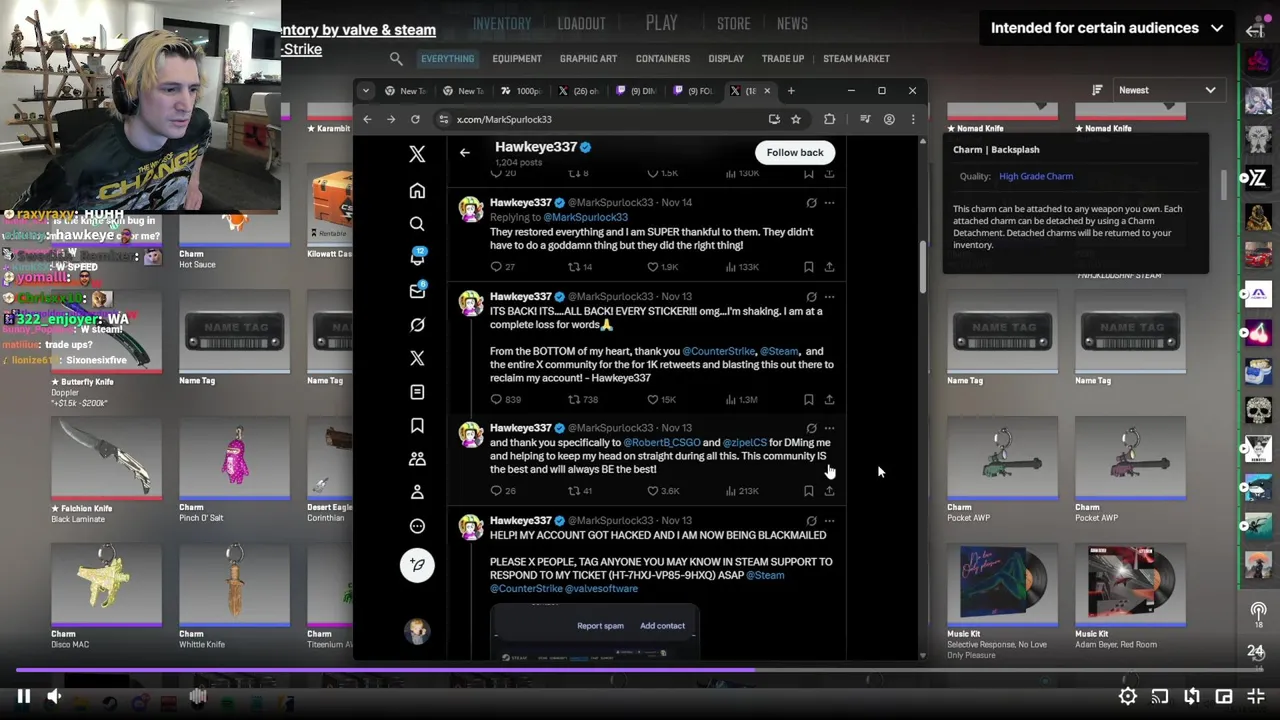This screenshot has height=720, width=1280.
Task: Bookmark the 'They restored everything' tweet
Action: (808, 267)
